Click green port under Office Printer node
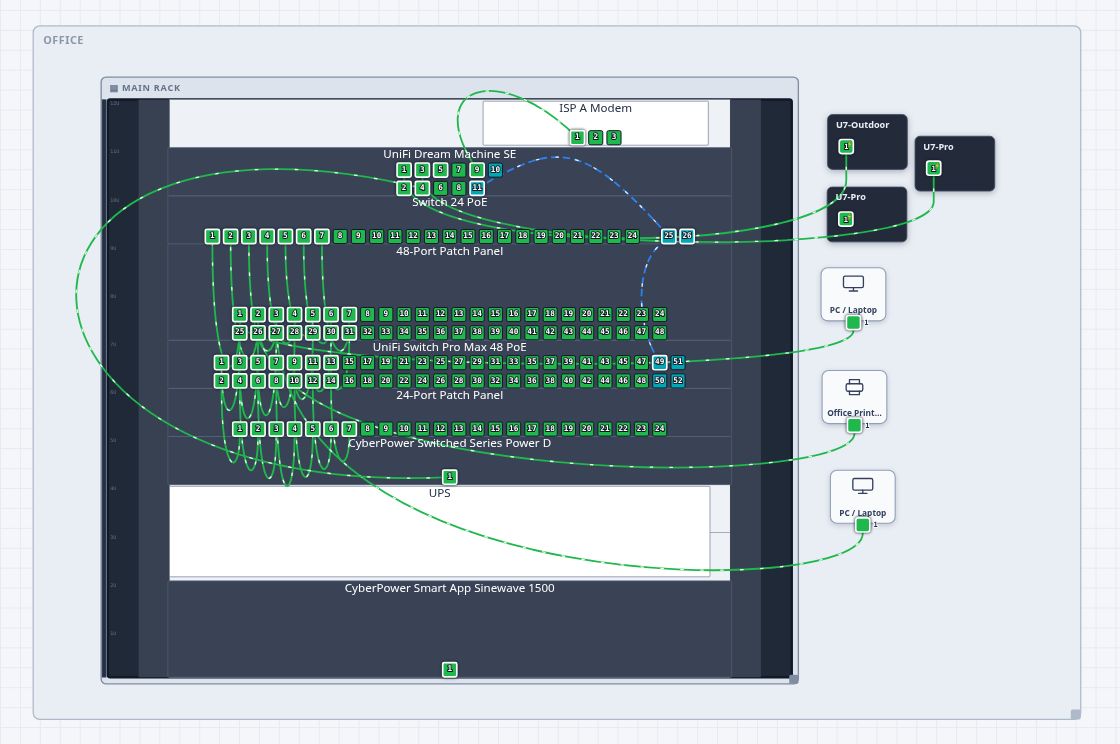 [854, 426]
